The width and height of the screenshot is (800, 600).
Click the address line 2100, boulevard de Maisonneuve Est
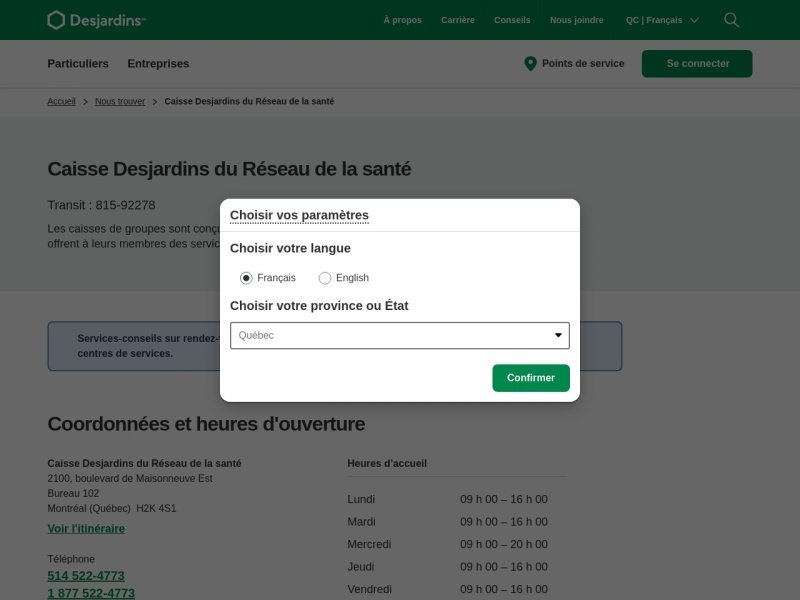[x=130, y=479]
